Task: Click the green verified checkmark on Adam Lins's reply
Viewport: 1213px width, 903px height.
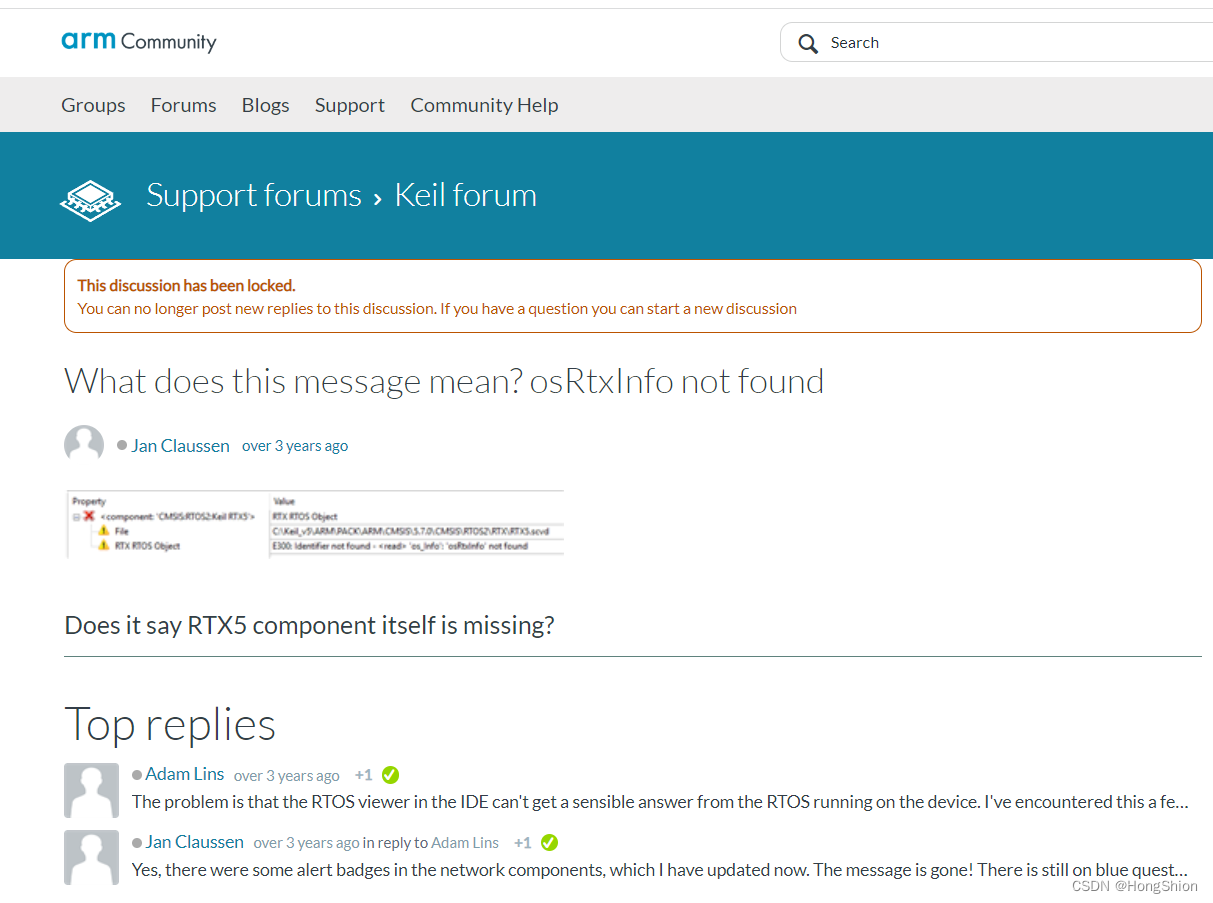Action: [391, 775]
